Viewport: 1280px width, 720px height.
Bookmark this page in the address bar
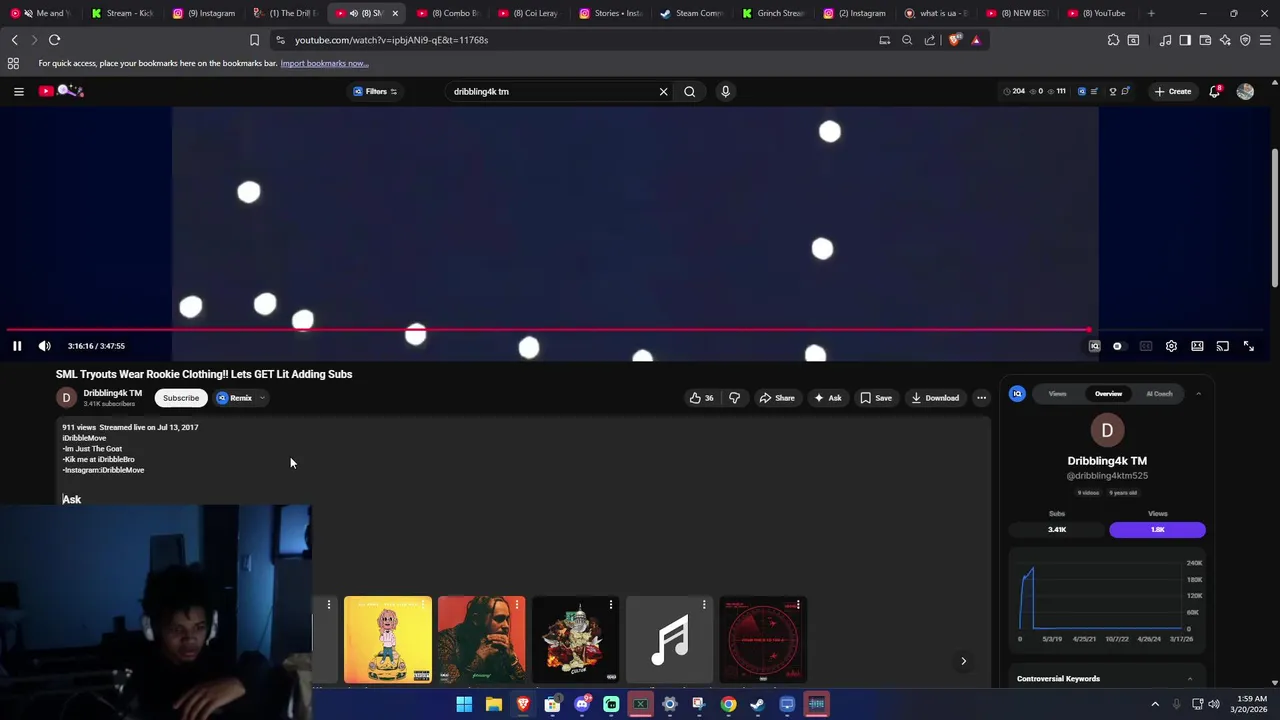[254, 40]
